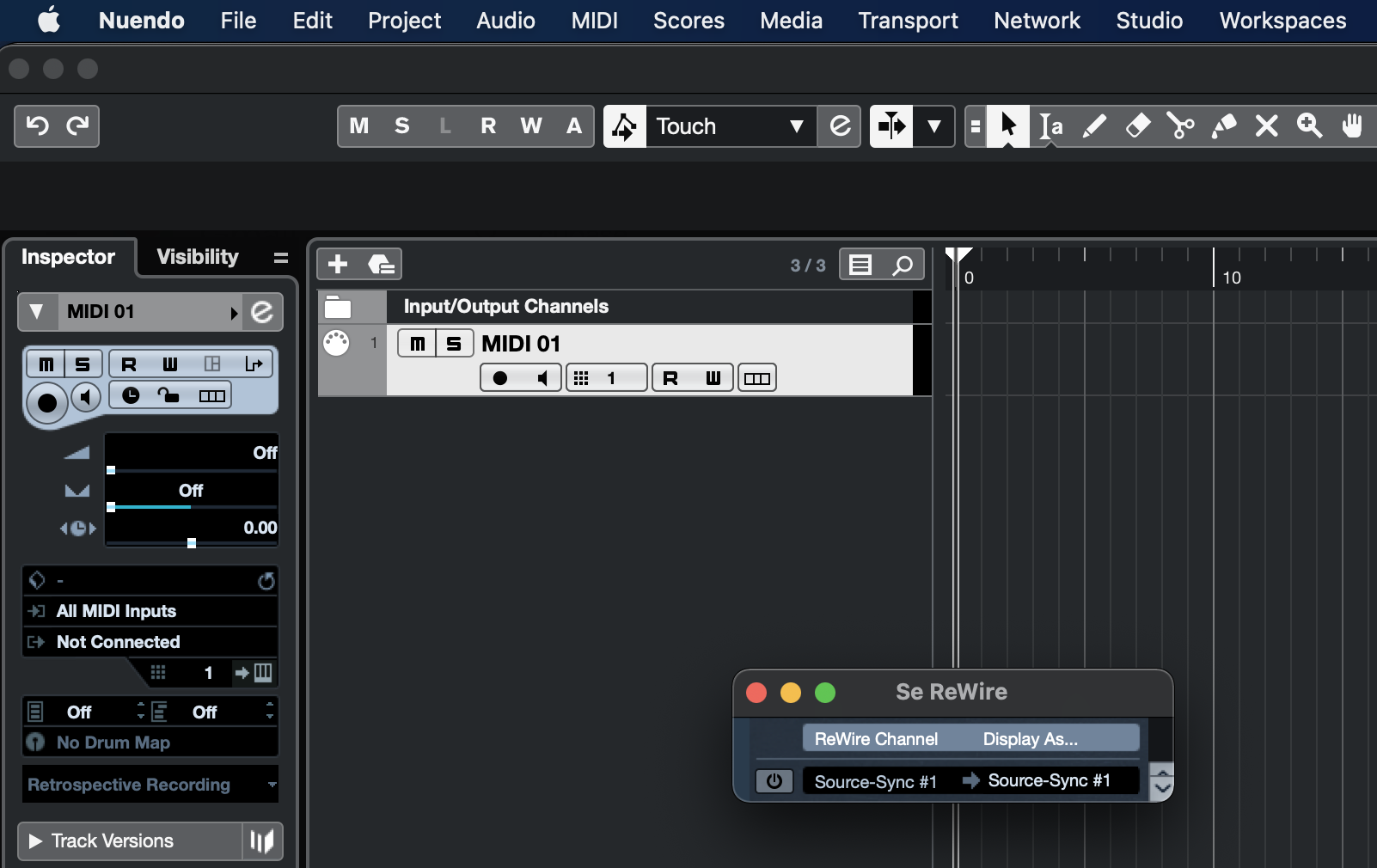Toggle the ReWire channel power button
The height and width of the screenshot is (868, 1377).
(774, 781)
